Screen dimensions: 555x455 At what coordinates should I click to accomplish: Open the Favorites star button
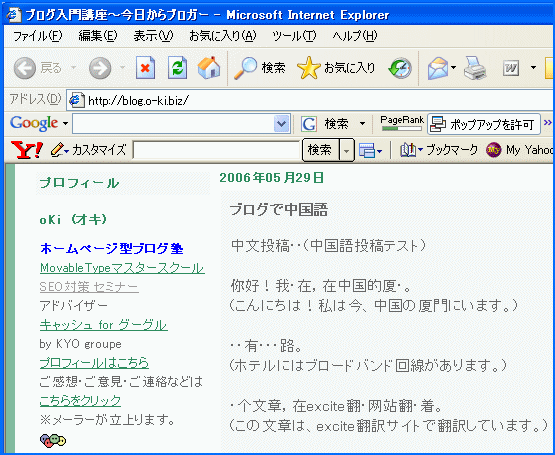pyautogui.click(x=336, y=68)
